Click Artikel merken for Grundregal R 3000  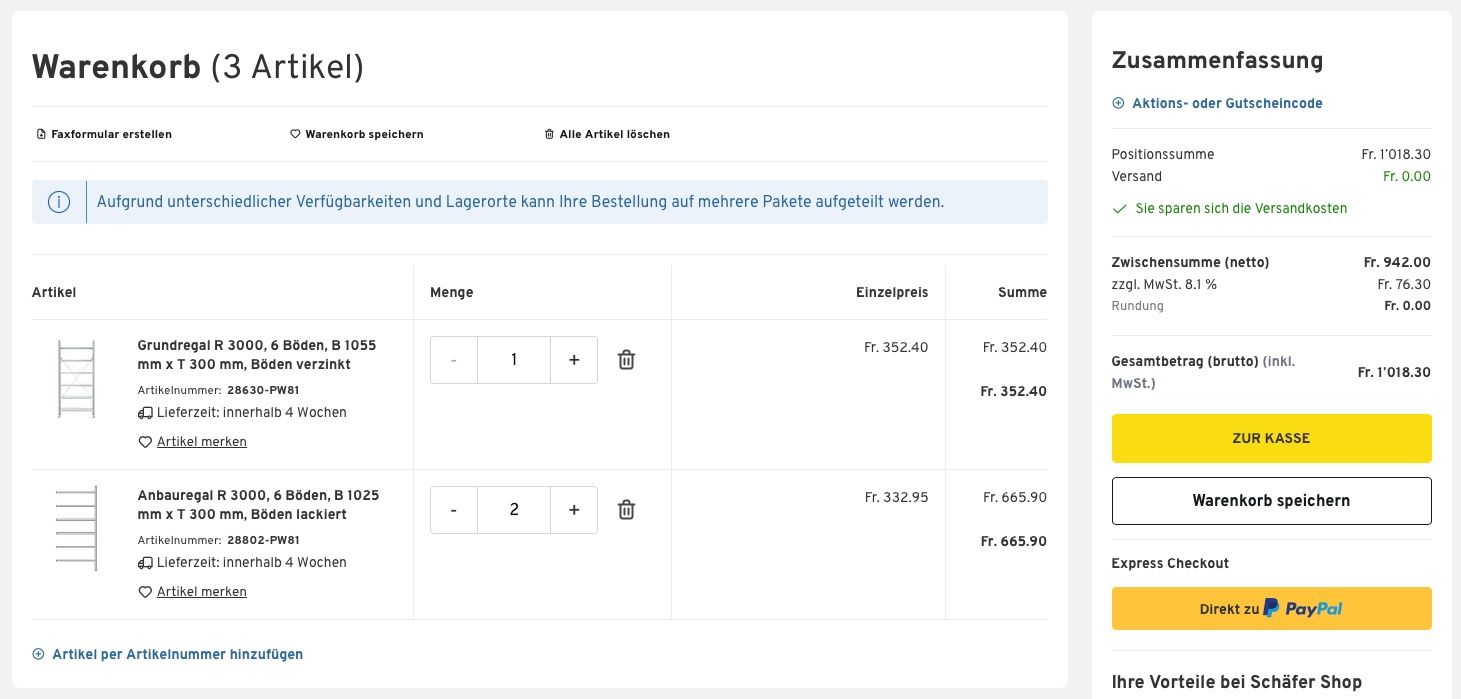point(202,442)
